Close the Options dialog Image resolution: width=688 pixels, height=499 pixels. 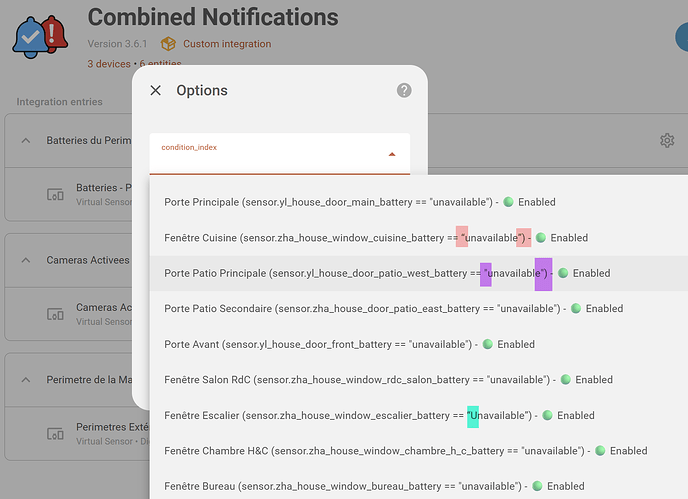(155, 90)
